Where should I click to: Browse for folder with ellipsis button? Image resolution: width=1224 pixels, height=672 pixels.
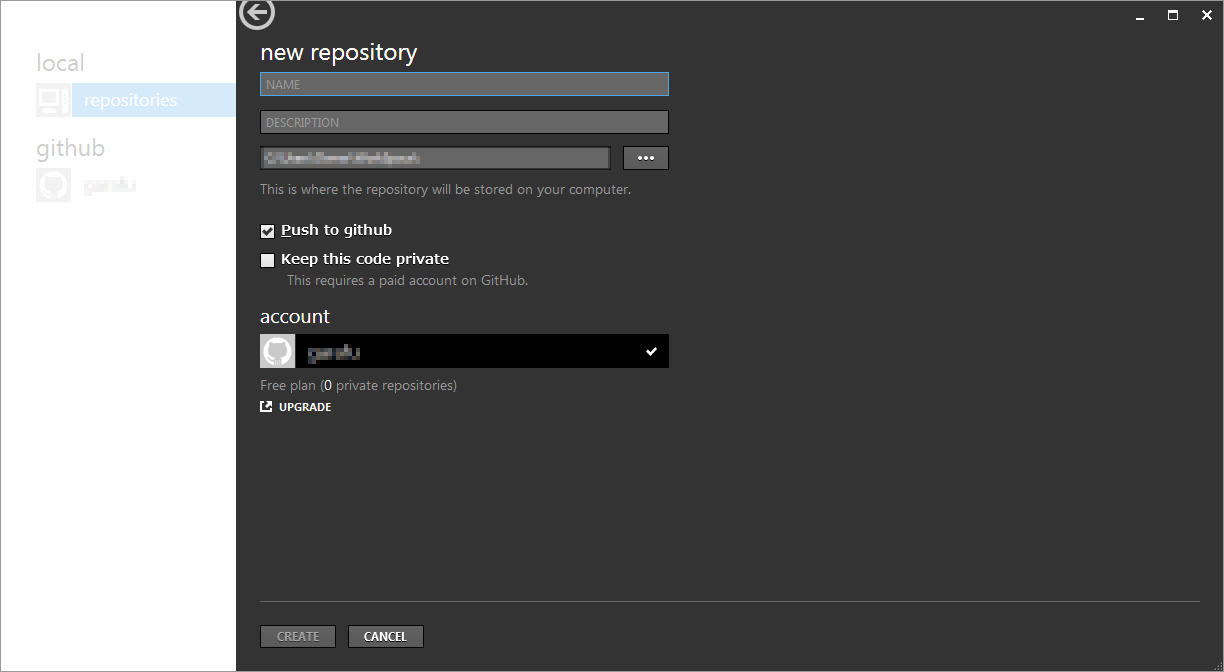646,158
